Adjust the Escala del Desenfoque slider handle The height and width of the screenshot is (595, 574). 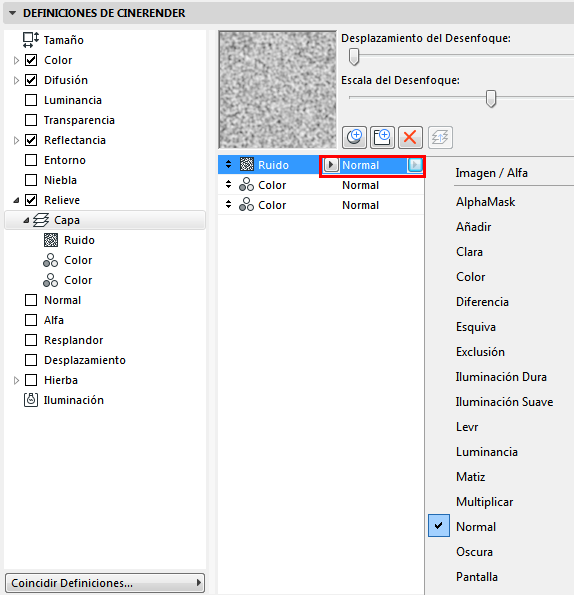[491, 99]
